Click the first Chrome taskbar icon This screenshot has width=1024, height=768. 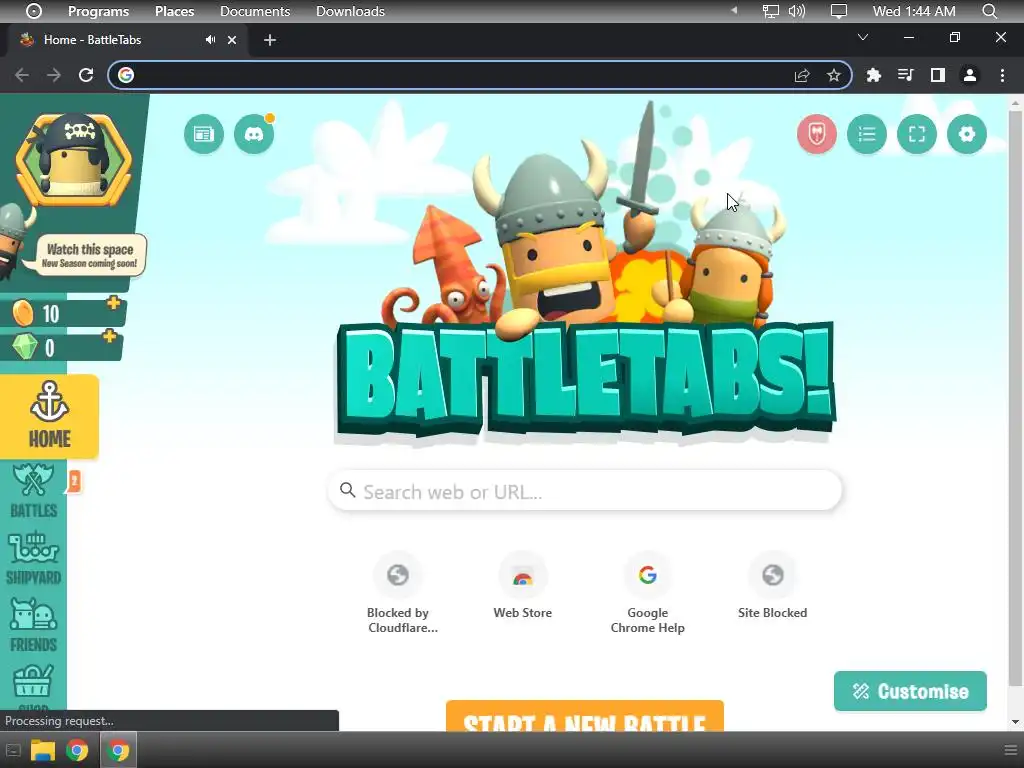coord(77,750)
